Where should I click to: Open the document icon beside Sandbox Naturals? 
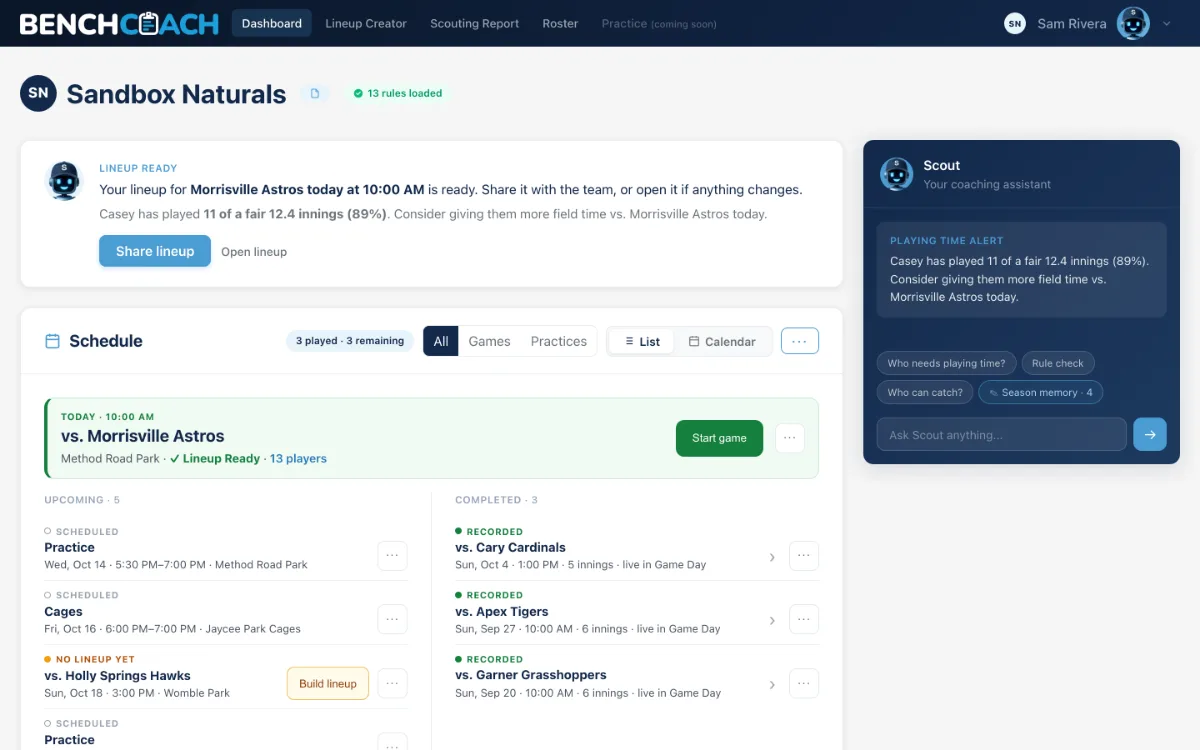tap(315, 93)
